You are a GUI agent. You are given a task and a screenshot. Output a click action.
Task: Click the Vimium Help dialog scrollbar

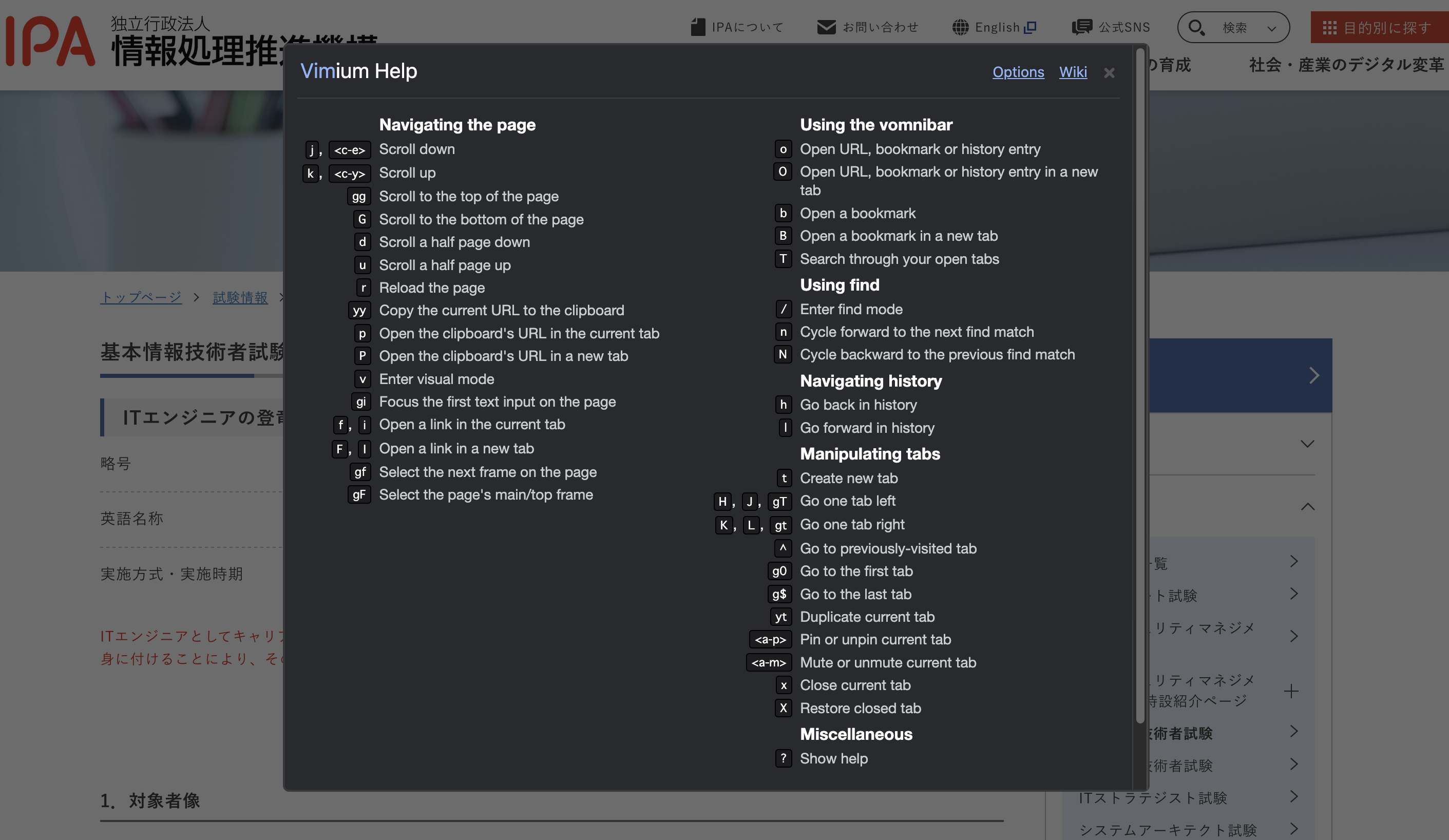[1140, 385]
